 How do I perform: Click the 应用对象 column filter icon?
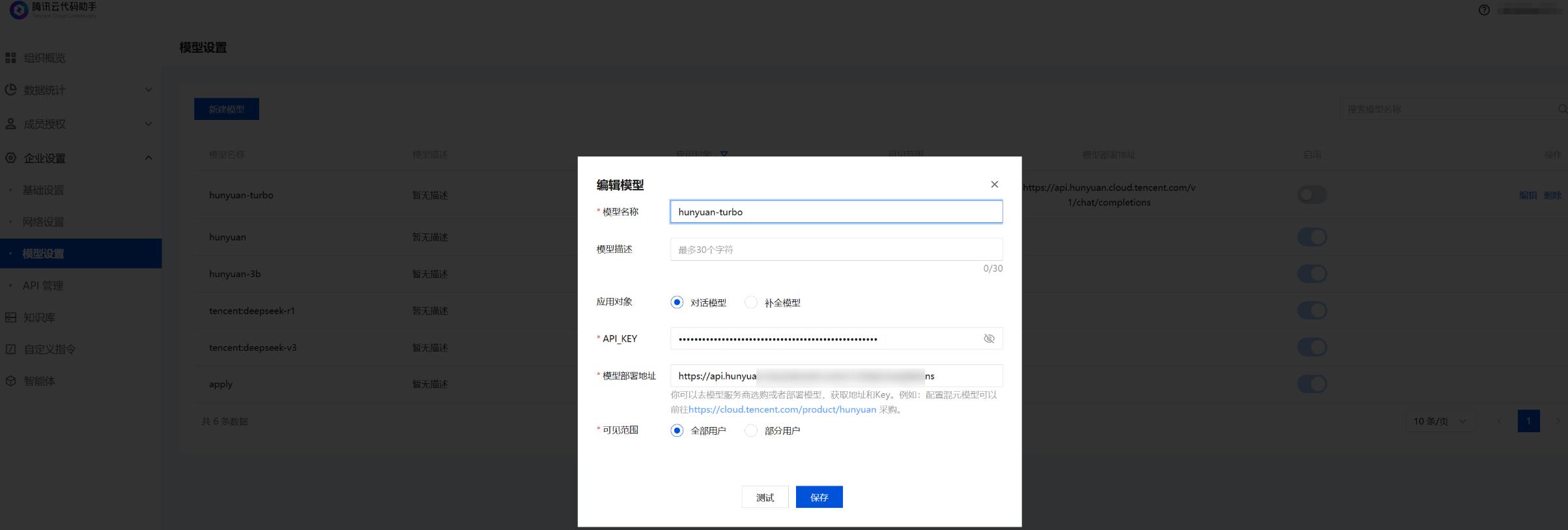(724, 155)
